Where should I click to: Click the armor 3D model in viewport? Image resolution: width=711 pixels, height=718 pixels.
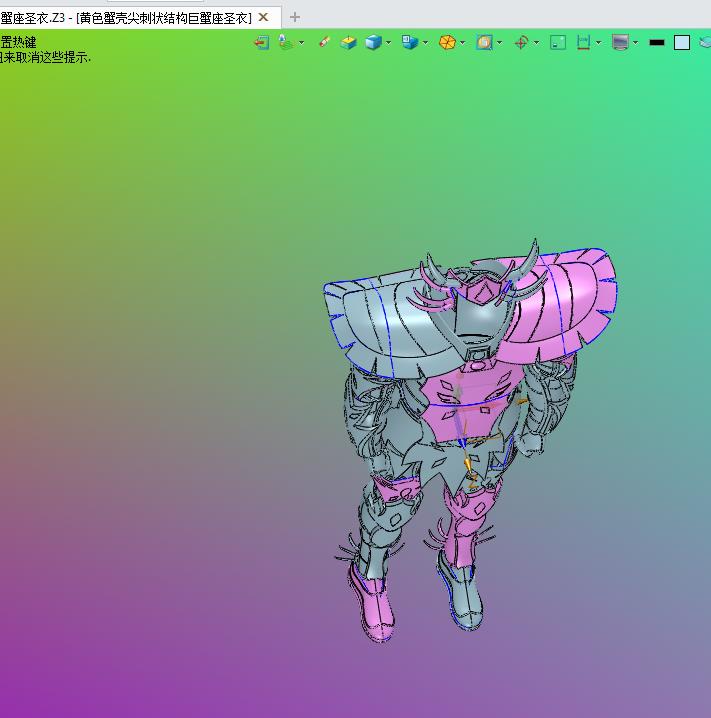(x=469, y=440)
